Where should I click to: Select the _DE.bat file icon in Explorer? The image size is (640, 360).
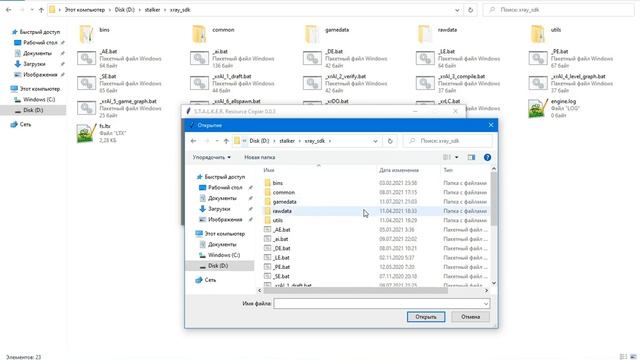pos(312,58)
